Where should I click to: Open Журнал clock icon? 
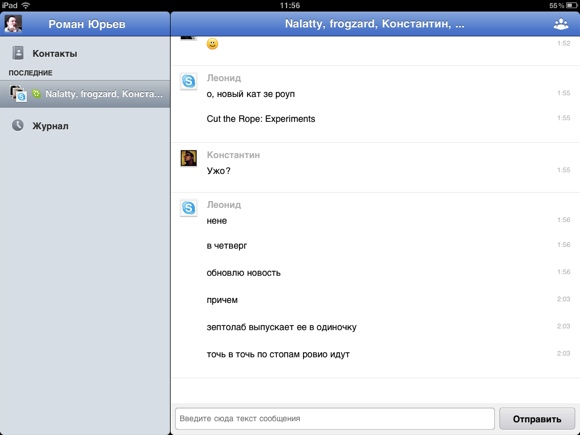tap(17, 125)
